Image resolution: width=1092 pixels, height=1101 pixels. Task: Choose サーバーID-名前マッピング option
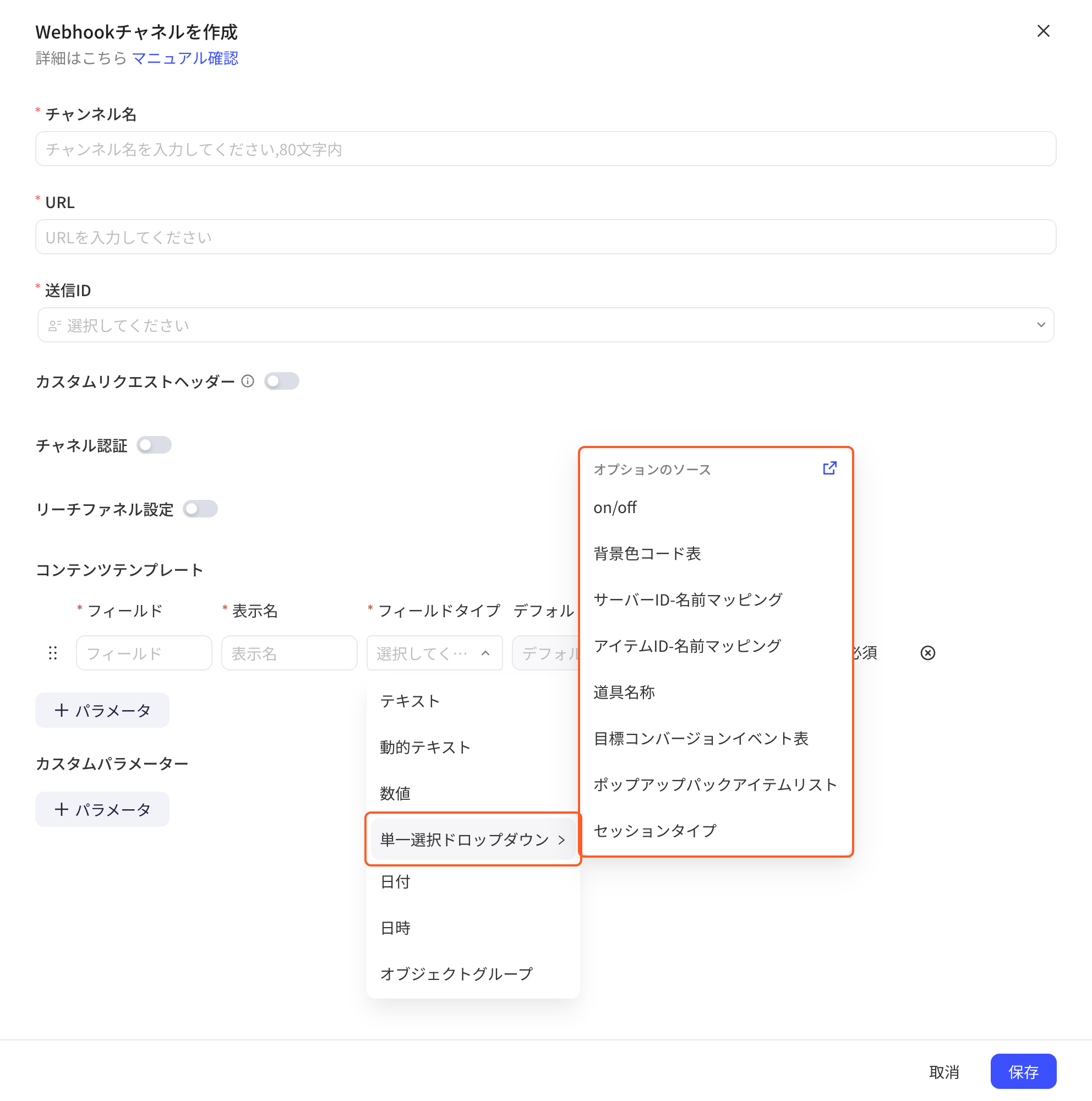click(716, 600)
